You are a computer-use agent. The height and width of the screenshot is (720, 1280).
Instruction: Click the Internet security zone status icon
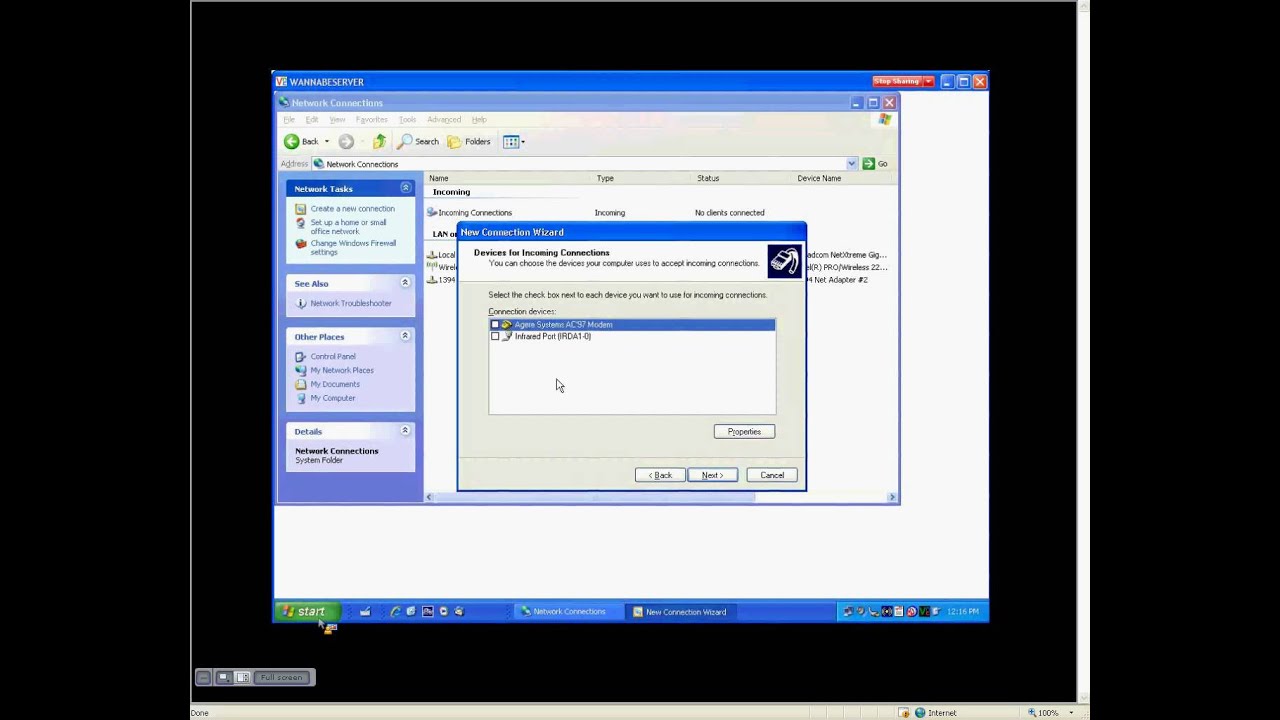click(x=920, y=713)
